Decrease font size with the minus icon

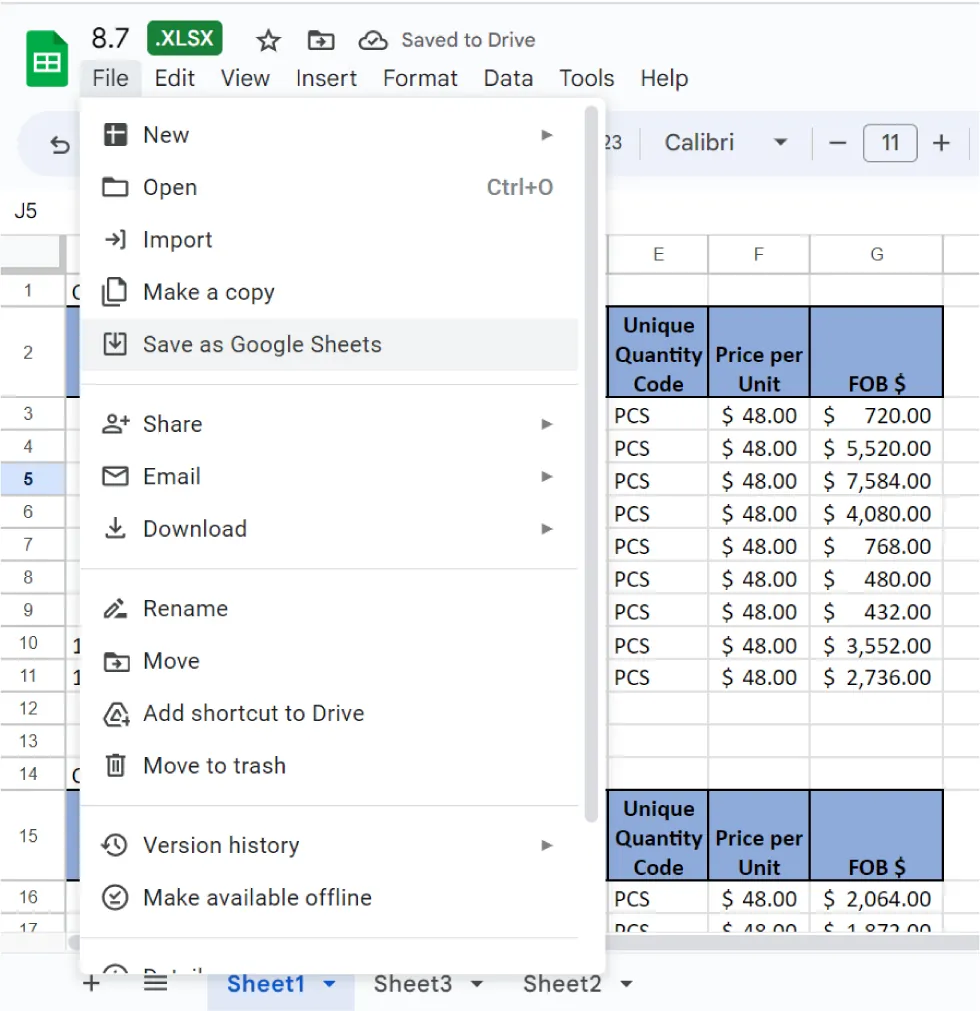tap(837, 143)
